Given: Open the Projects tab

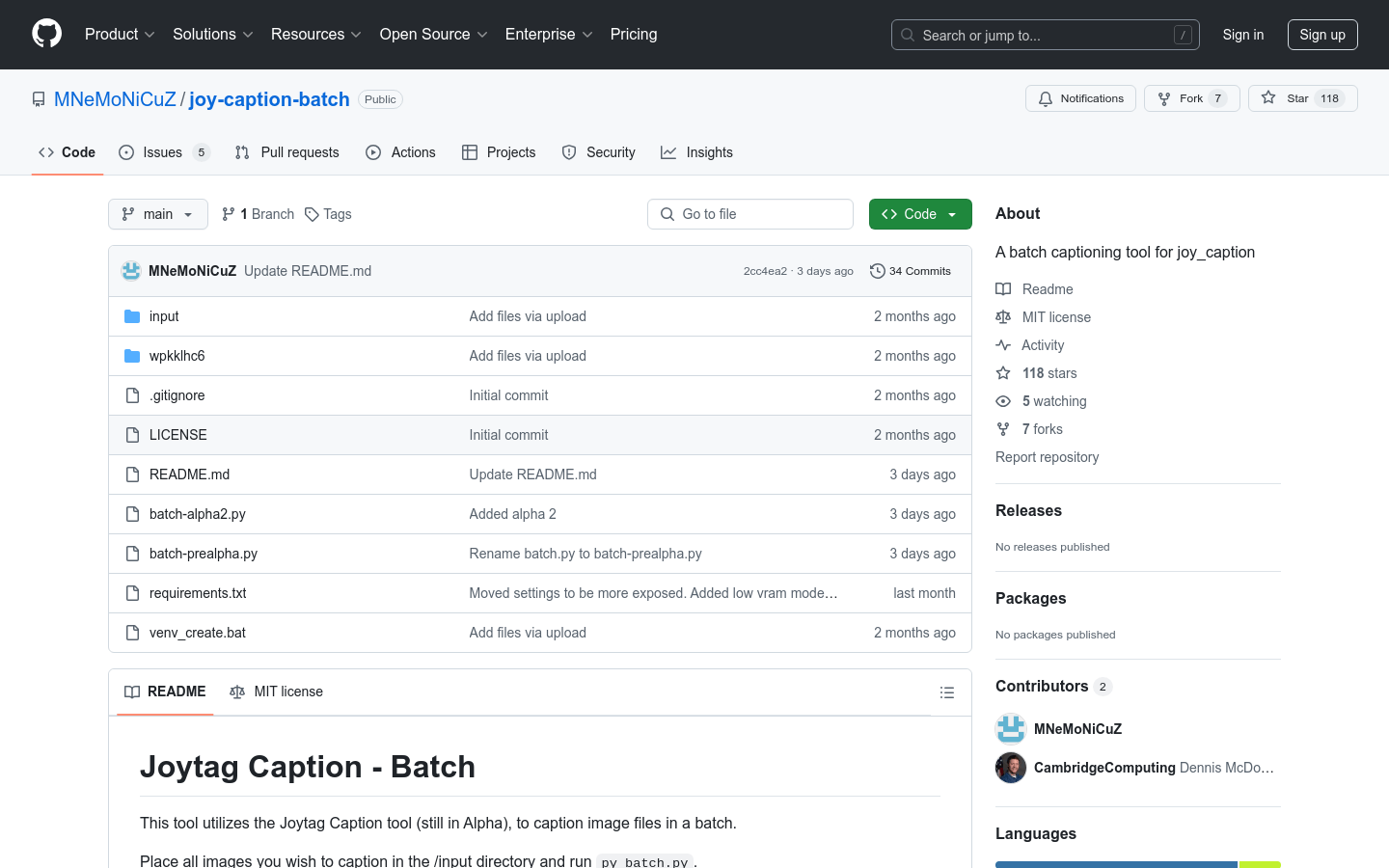Looking at the screenshot, I should (499, 152).
